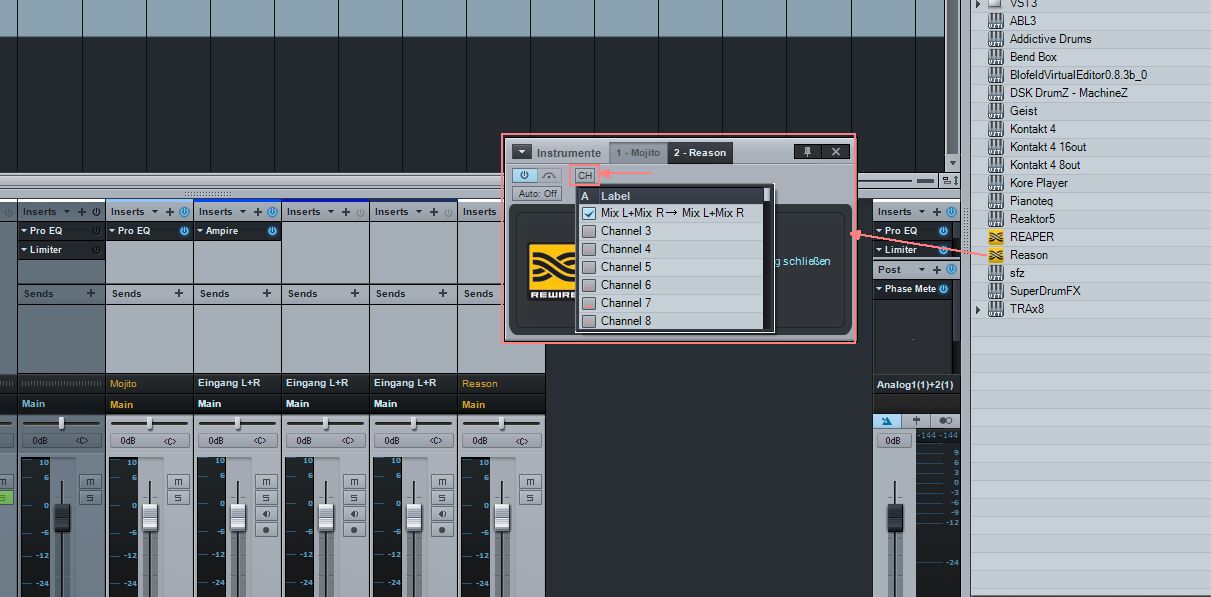
Task: Enable the Channel 8 checkbox
Action: 589,321
